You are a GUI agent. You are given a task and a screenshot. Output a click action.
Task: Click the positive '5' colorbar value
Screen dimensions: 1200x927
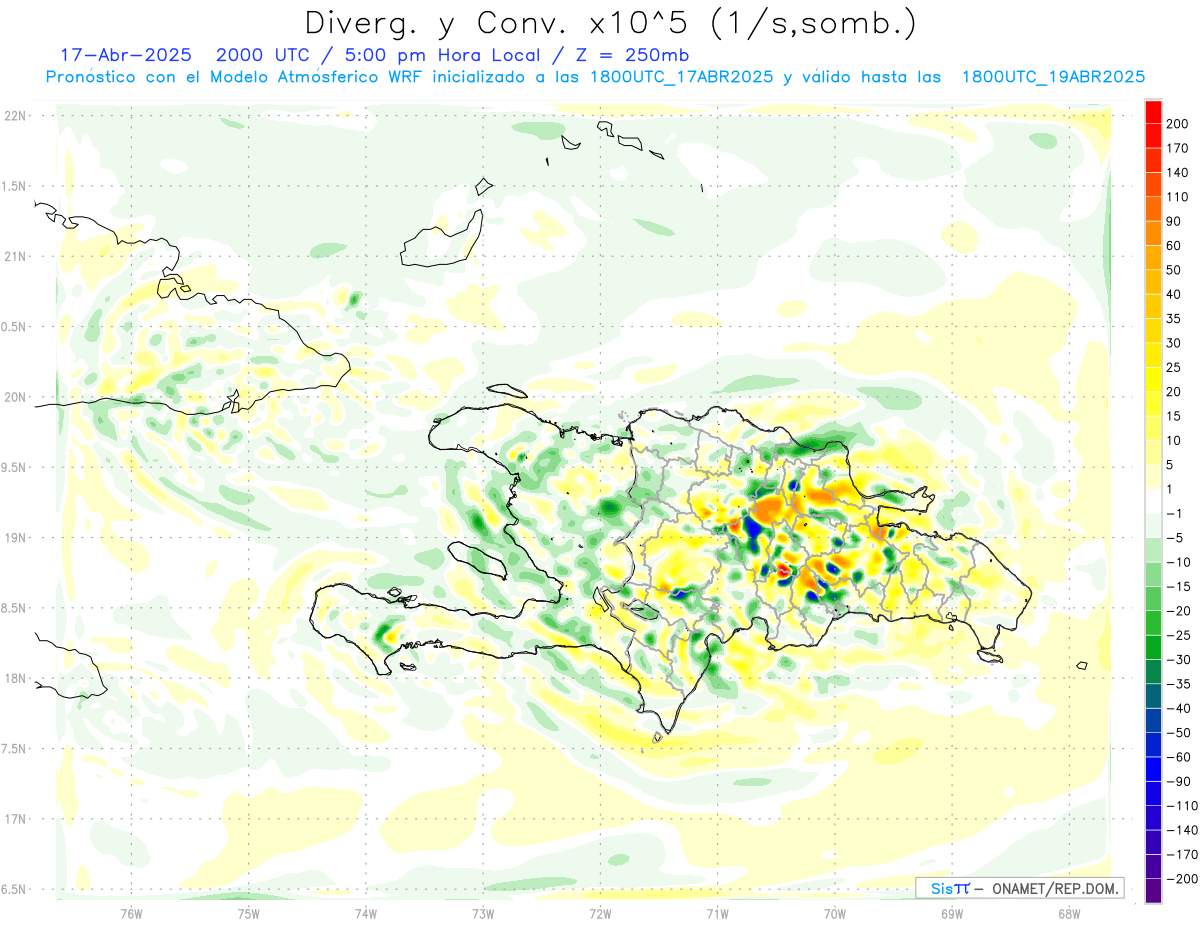tap(1171, 465)
